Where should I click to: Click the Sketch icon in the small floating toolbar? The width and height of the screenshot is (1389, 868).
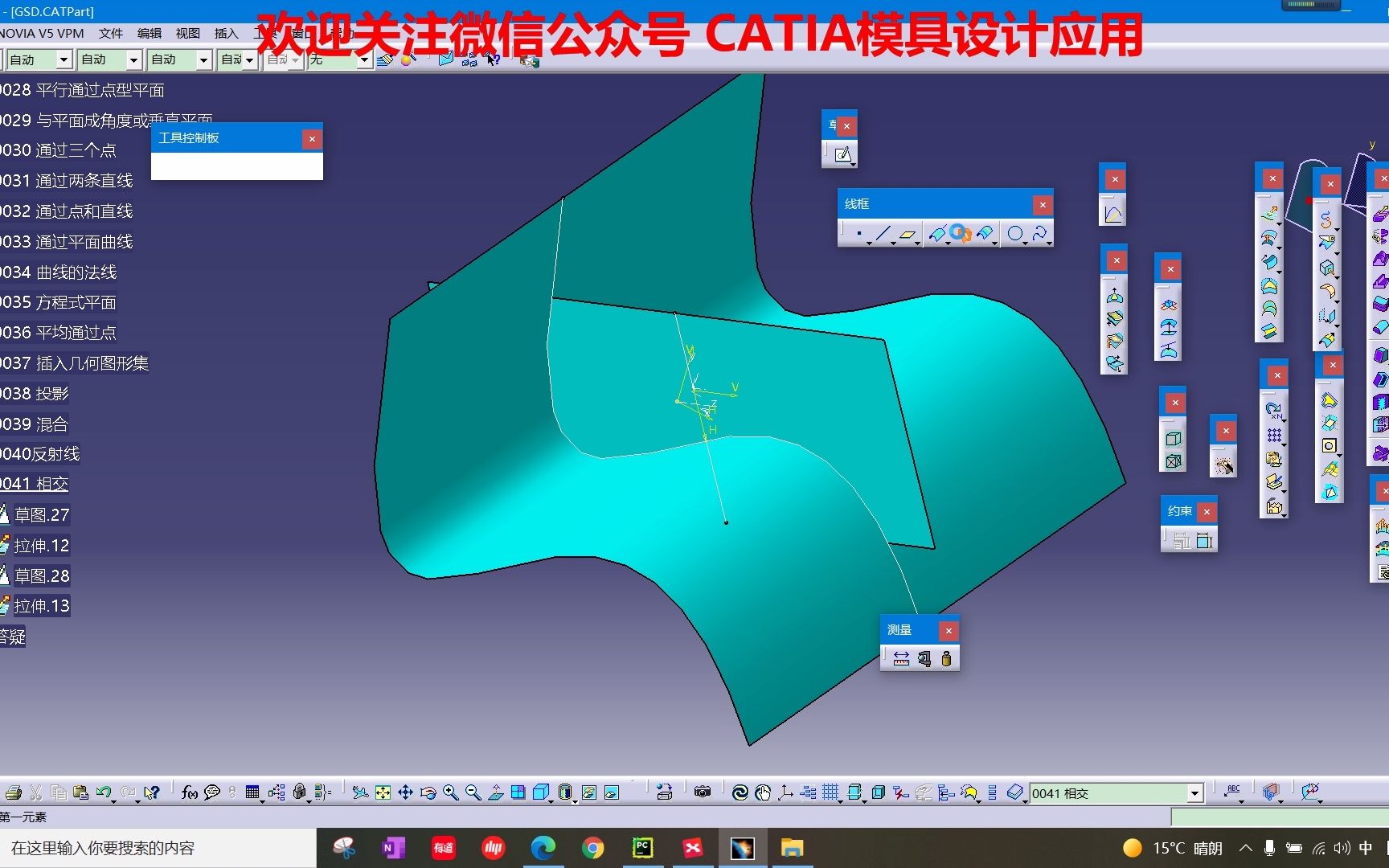pos(842,154)
